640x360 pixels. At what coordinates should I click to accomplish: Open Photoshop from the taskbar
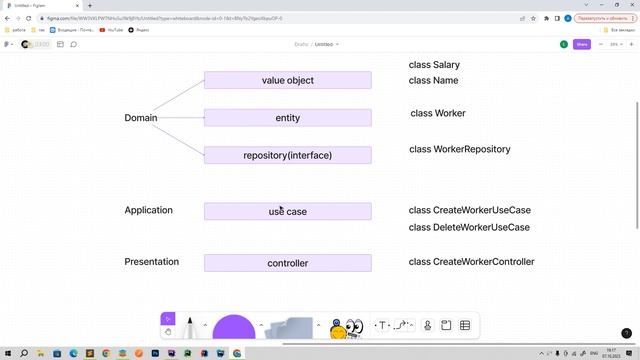tap(155, 353)
